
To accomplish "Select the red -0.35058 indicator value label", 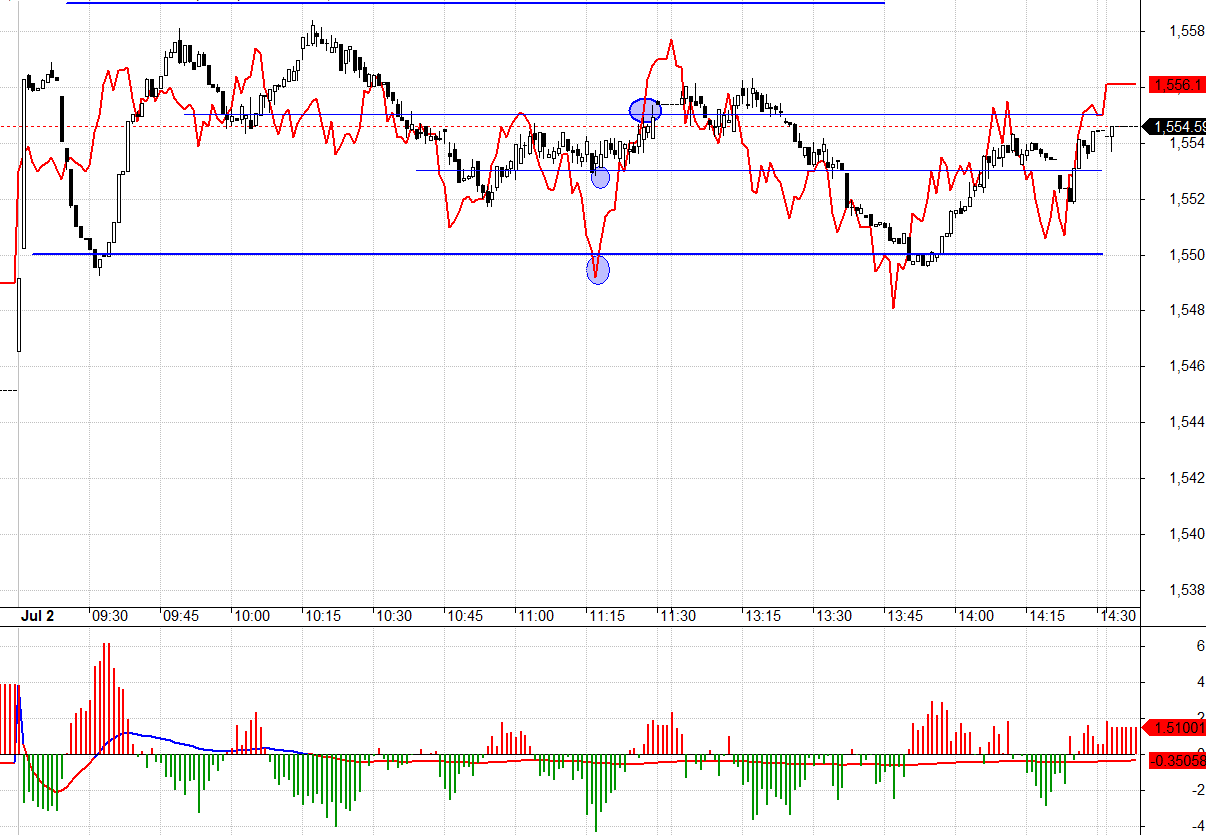I will (1177, 760).
